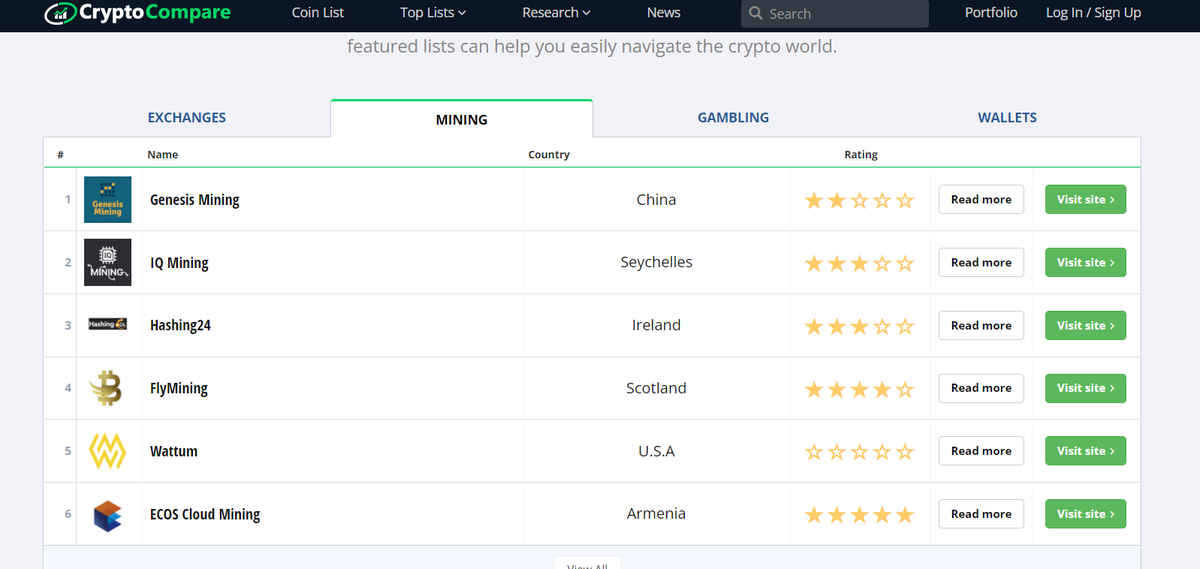Click the IQ Mining logo icon

pyautogui.click(x=107, y=262)
